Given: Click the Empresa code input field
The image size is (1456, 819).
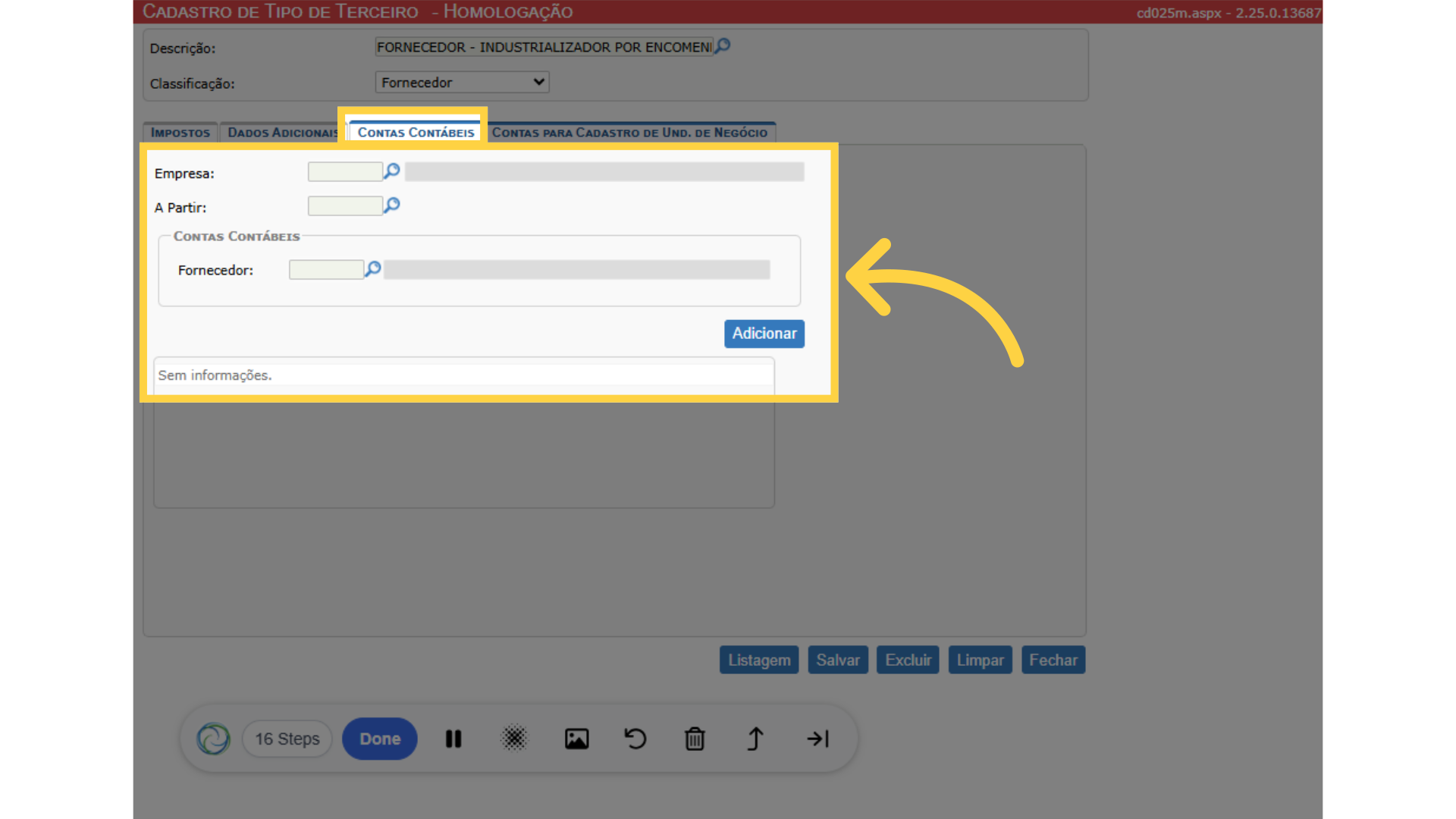Looking at the screenshot, I should point(345,172).
